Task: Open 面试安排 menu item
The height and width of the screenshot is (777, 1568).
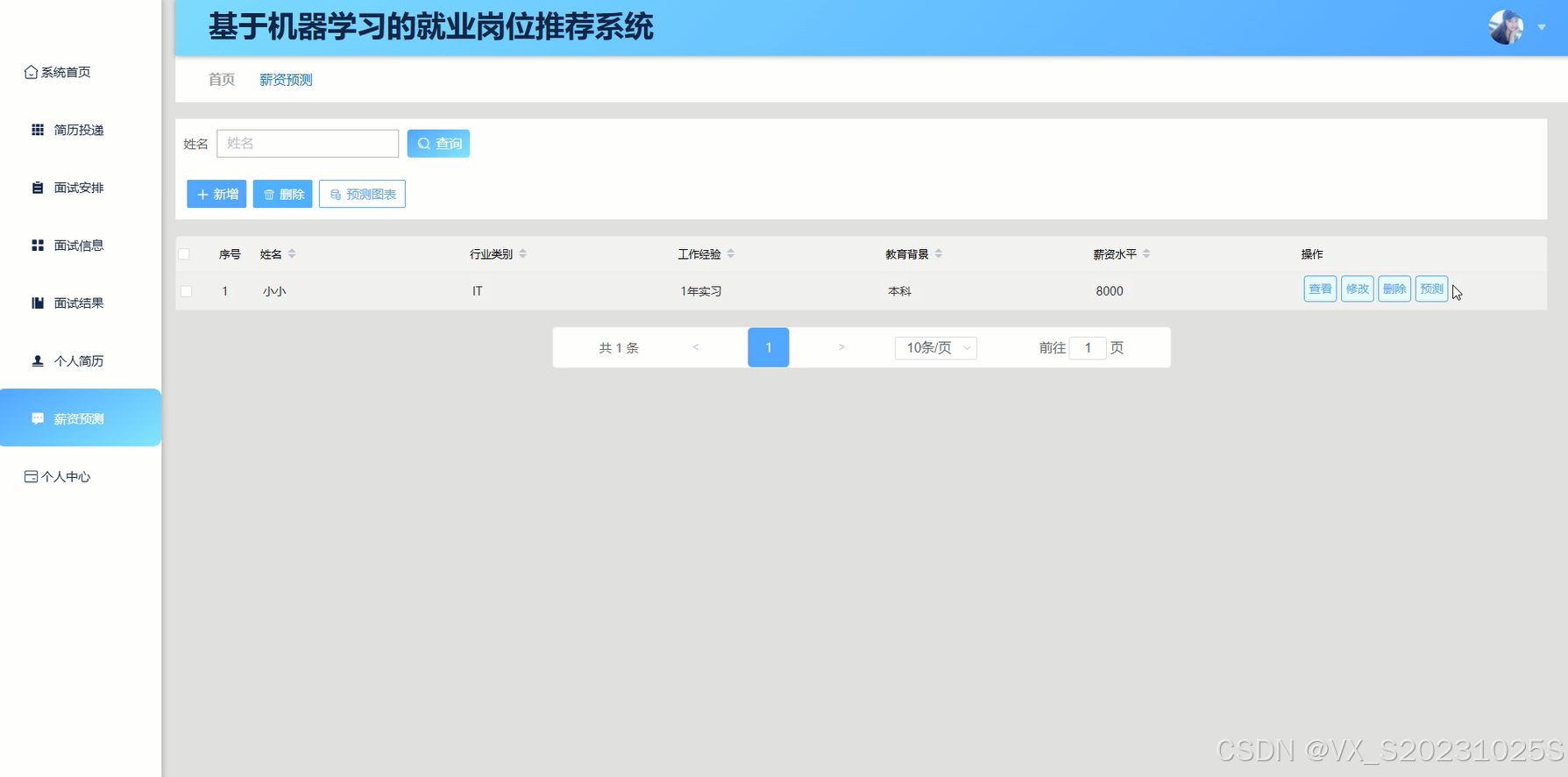Action: pyautogui.click(x=81, y=188)
